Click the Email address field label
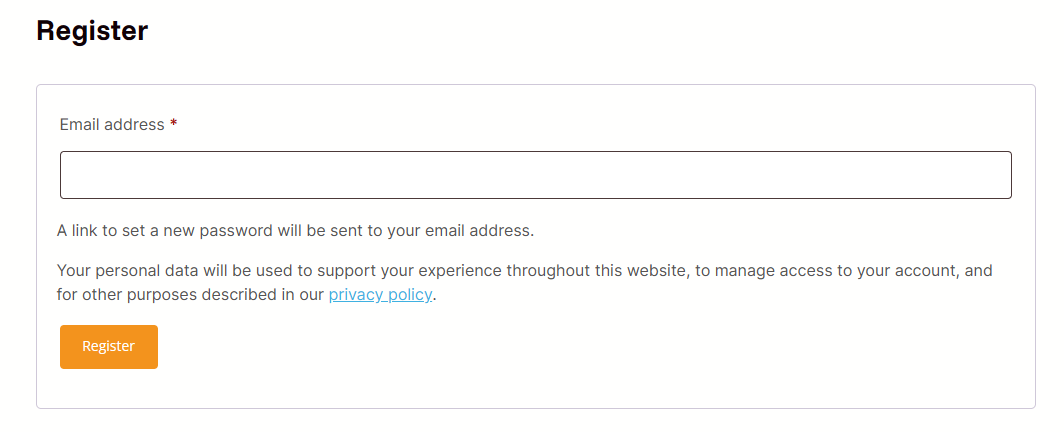 tap(112, 125)
